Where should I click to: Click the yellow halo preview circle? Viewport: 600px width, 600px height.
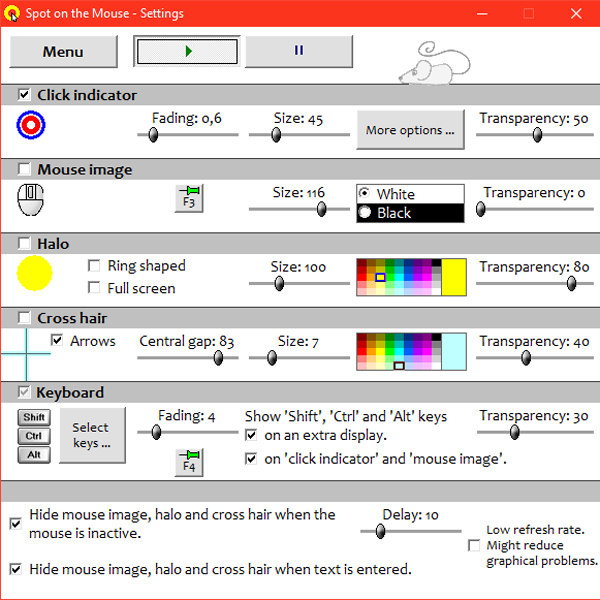pos(34,274)
